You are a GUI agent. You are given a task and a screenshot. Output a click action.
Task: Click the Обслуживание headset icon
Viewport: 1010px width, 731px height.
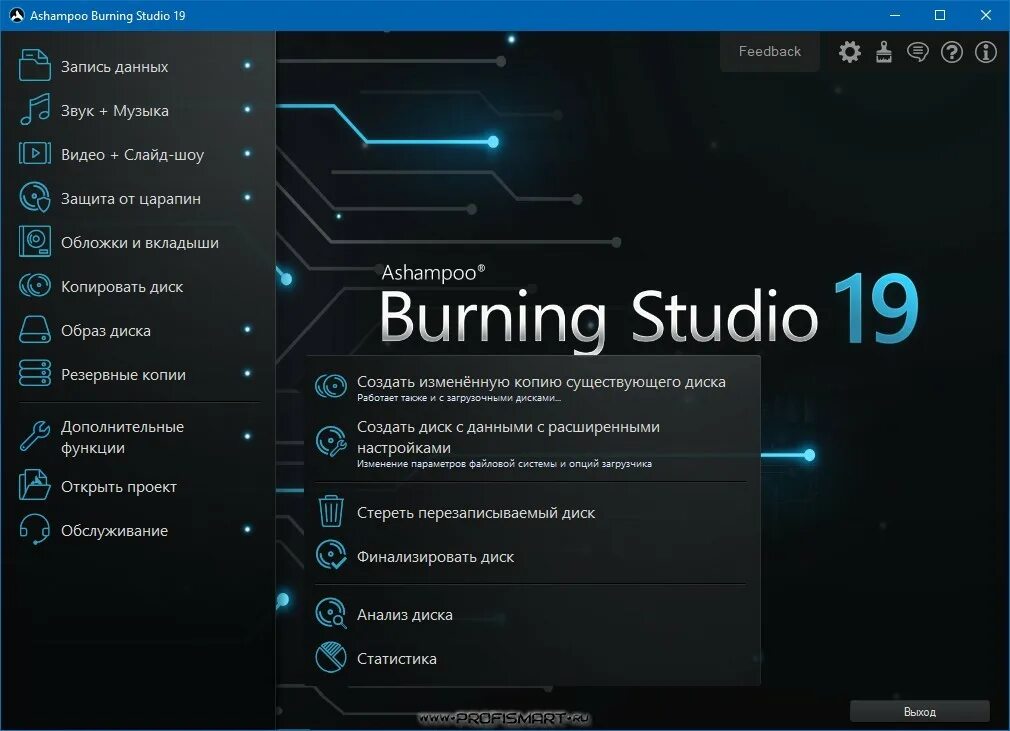pos(35,529)
